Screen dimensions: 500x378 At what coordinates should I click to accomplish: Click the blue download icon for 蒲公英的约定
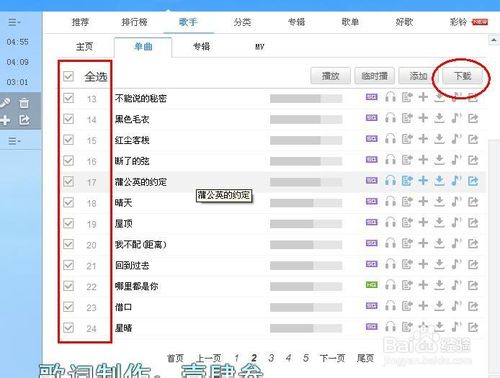click(x=439, y=181)
